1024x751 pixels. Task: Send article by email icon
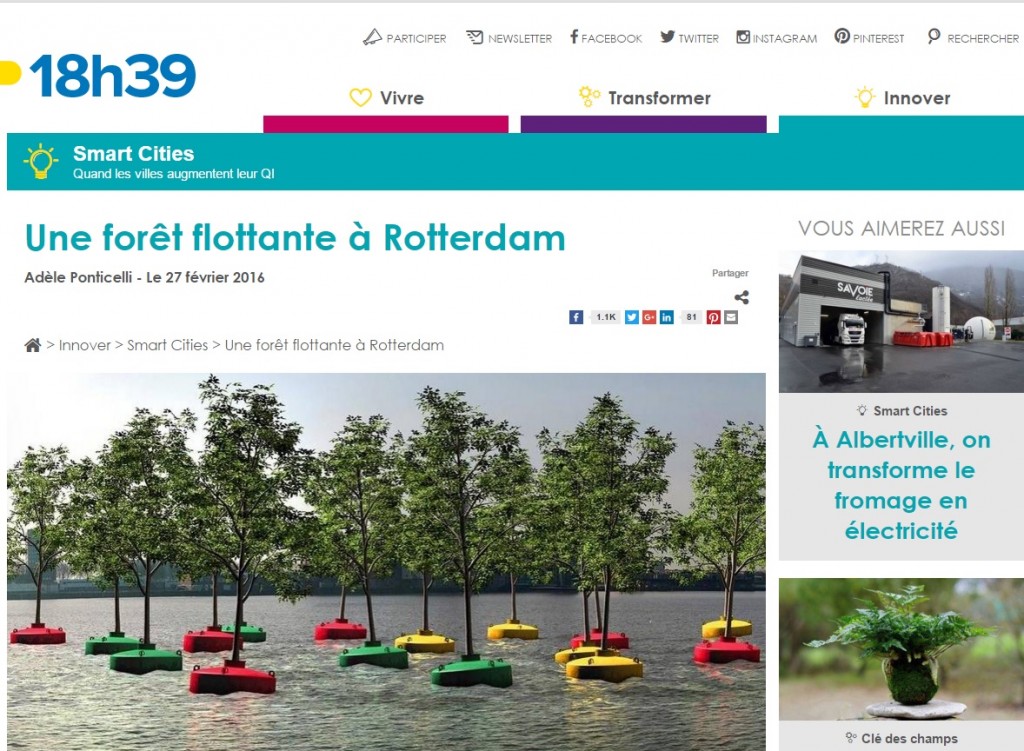pyautogui.click(x=731, y=317)
